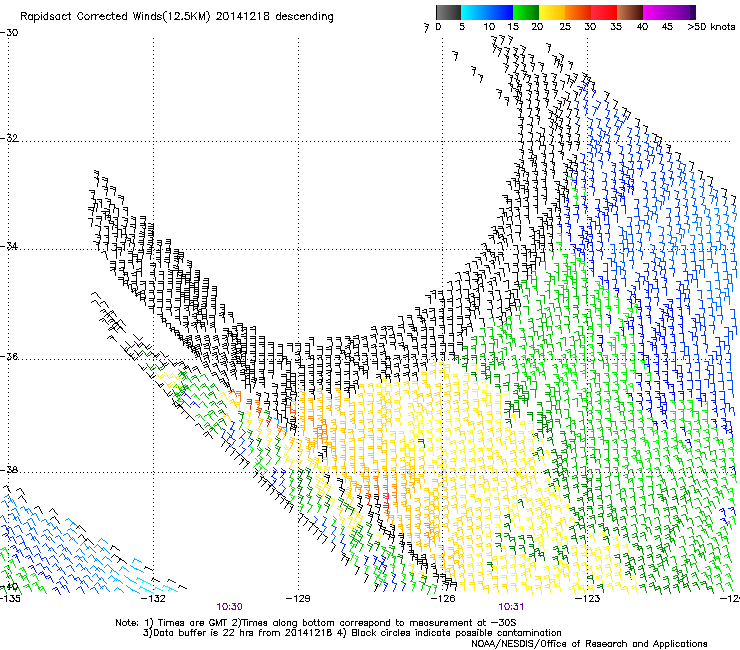Screen dimensions: 740x650
Task: Click the yellow 20-25 knots color band
Action: click(552, 12)
